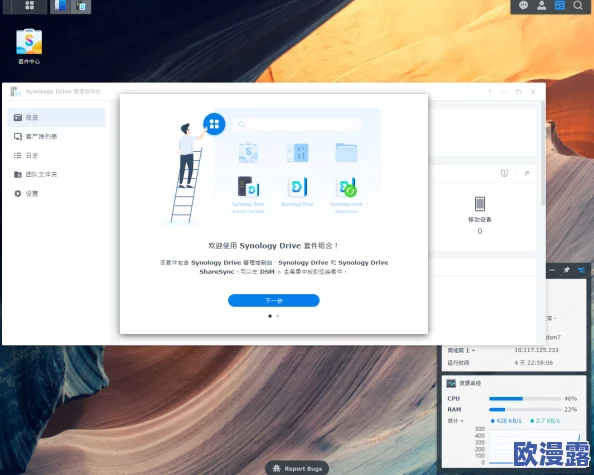594x475 pixels.
Task: Open 客户端列表 client list in sidebar
Action: (x=56, y=136)
